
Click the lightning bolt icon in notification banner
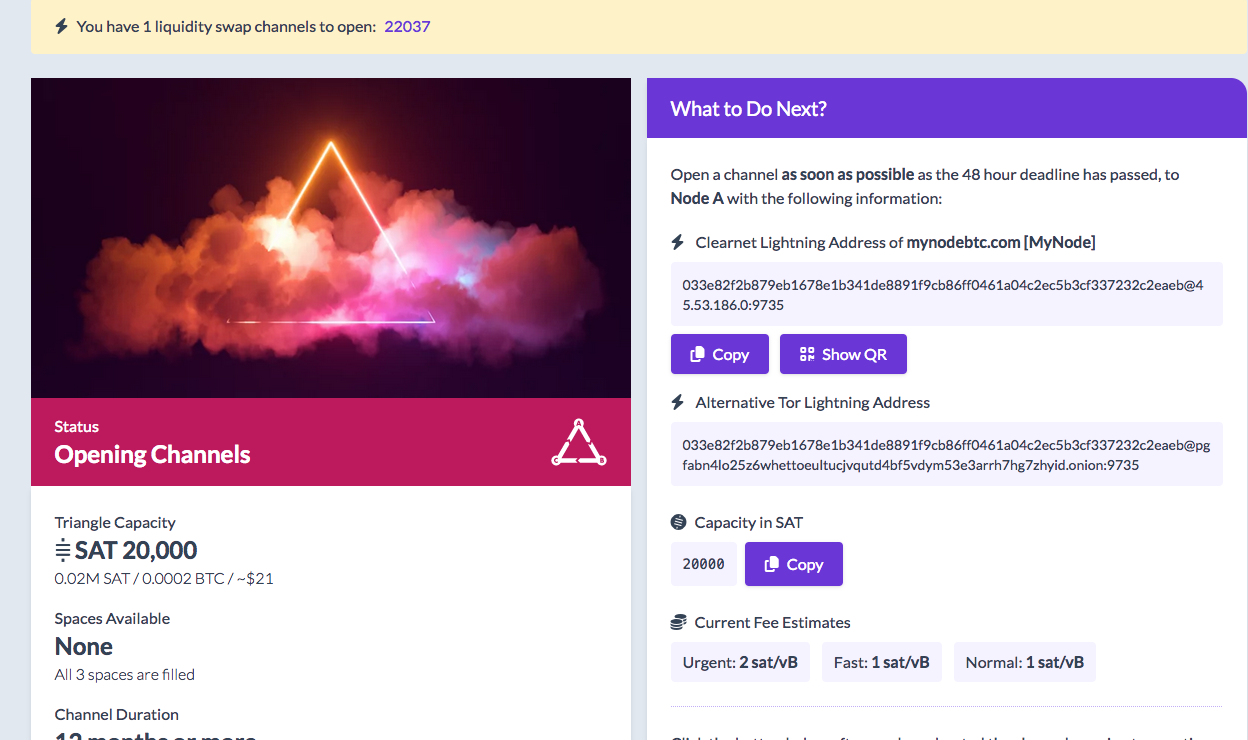tap(61, 27)
